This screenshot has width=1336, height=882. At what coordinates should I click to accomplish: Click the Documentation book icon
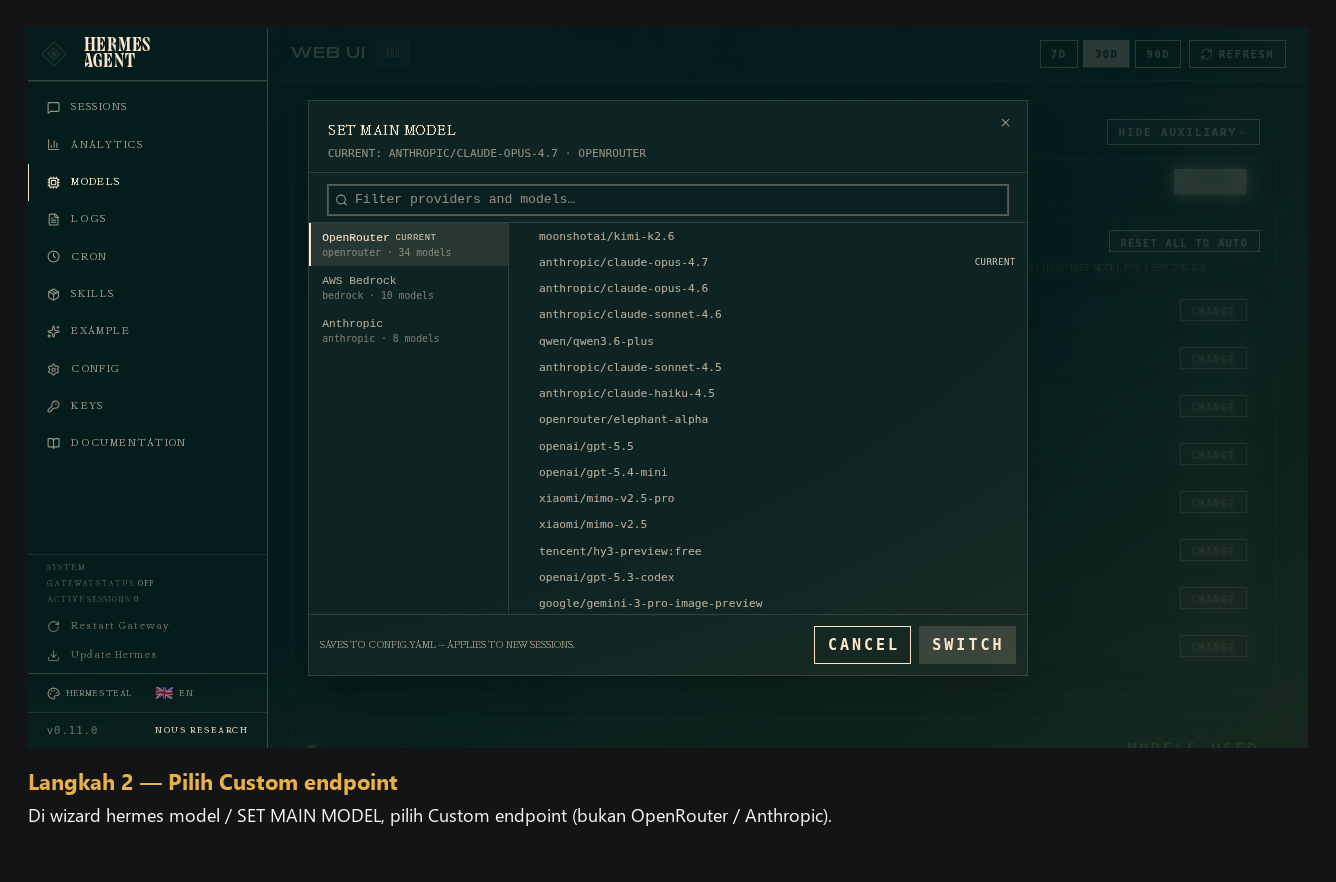click(x=54, y=443)
